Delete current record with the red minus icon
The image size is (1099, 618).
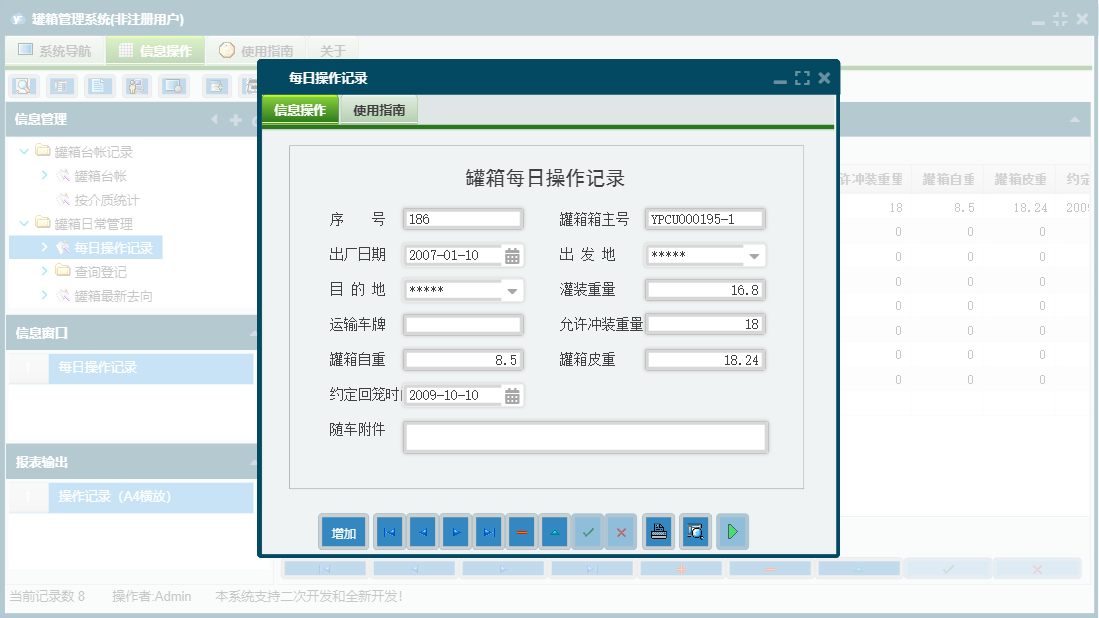tap(522, 531)
